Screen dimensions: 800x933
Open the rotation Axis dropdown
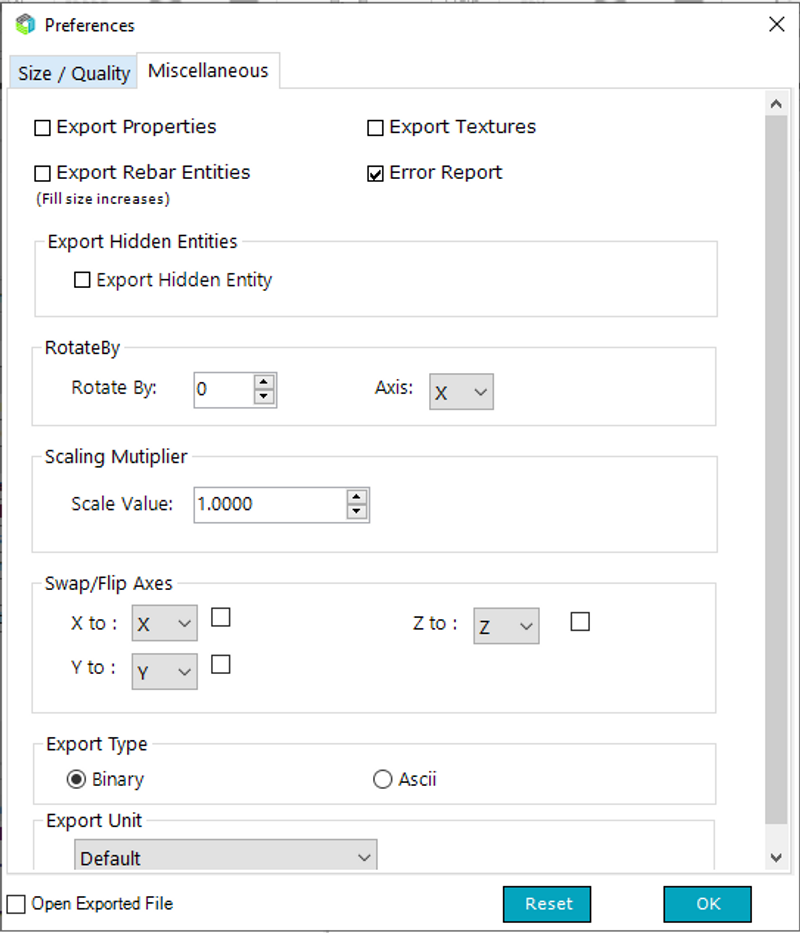click(461, 392)
